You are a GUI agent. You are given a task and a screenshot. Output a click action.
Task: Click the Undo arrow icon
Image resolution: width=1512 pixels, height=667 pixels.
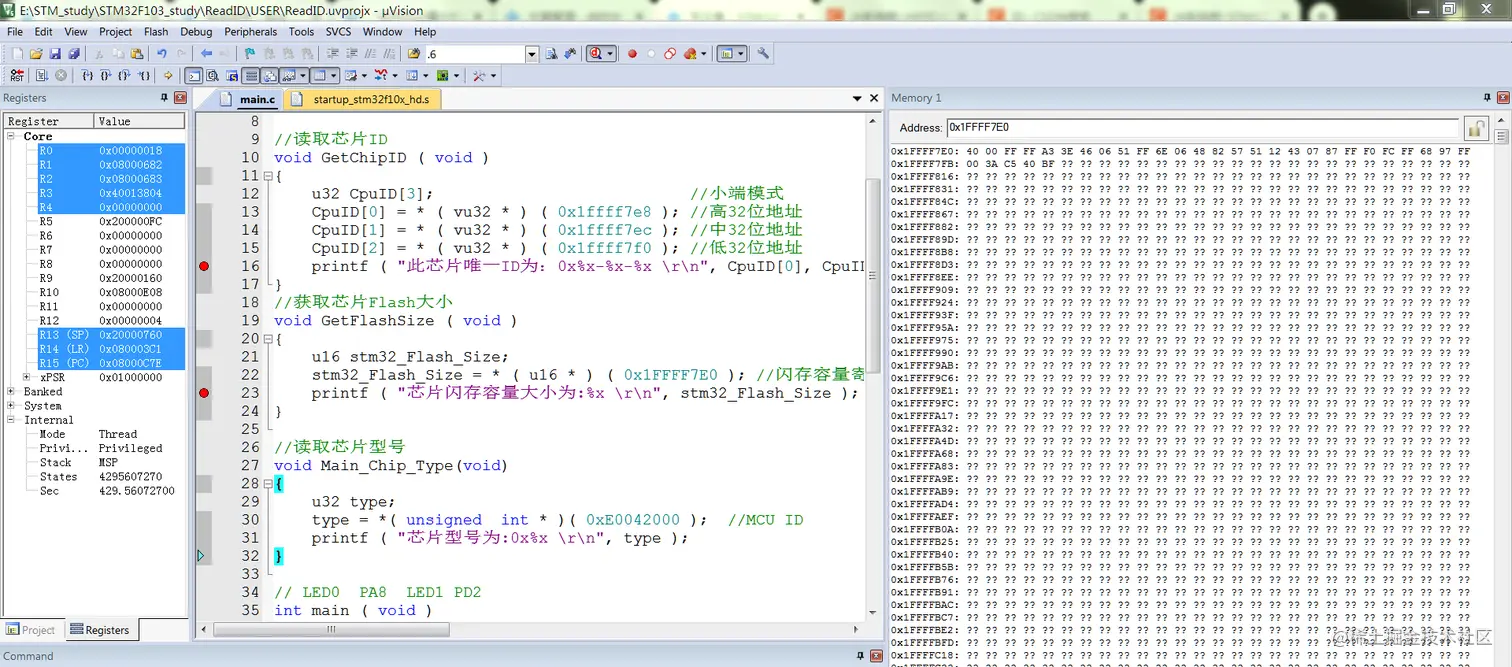(x=162, y=54)
